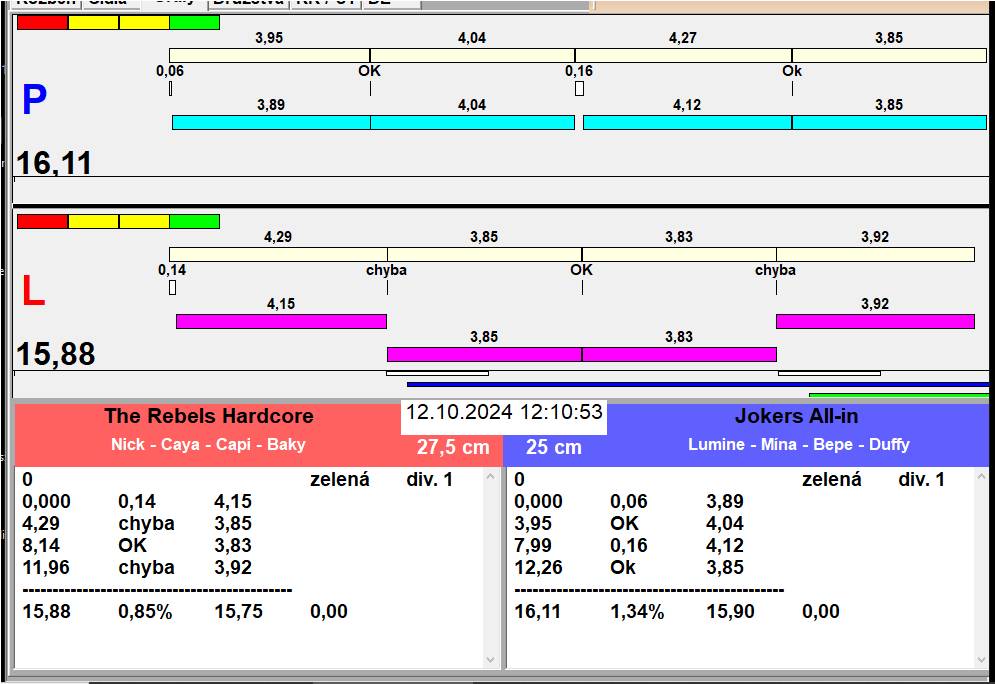
Task: Click Jokers All-in team header
Action: (796, 416)
